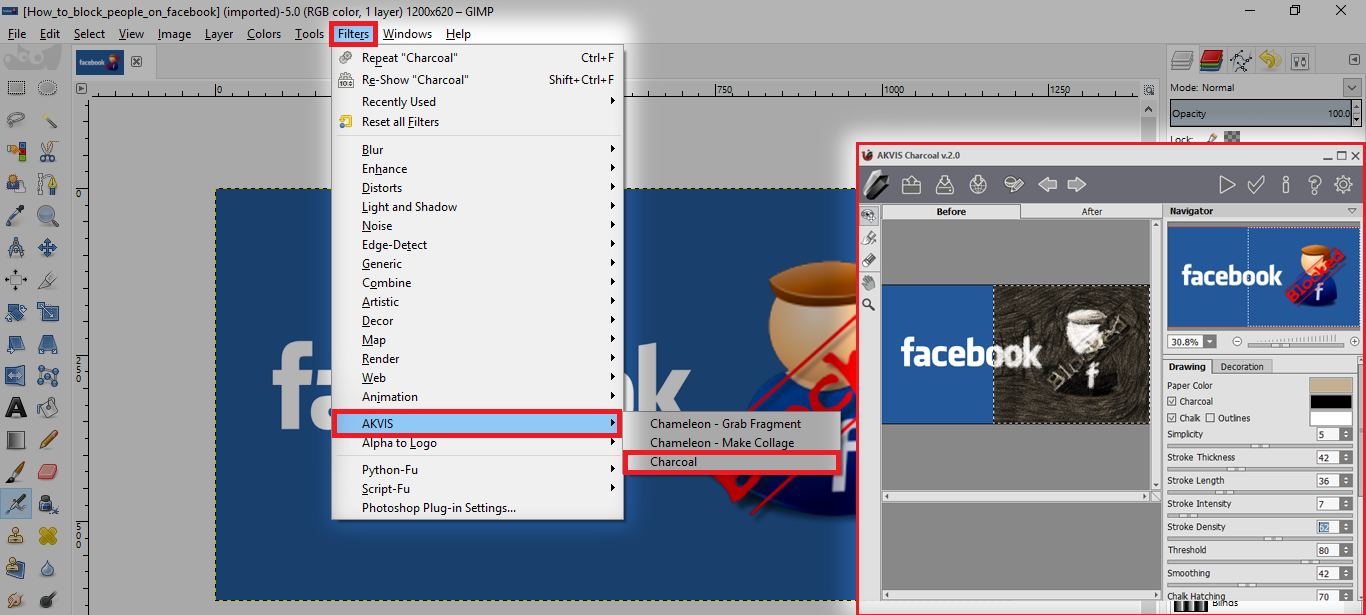This screenshot has height=615, width=1366.
Task: Open the Windows menu
Action: [407, 34]
